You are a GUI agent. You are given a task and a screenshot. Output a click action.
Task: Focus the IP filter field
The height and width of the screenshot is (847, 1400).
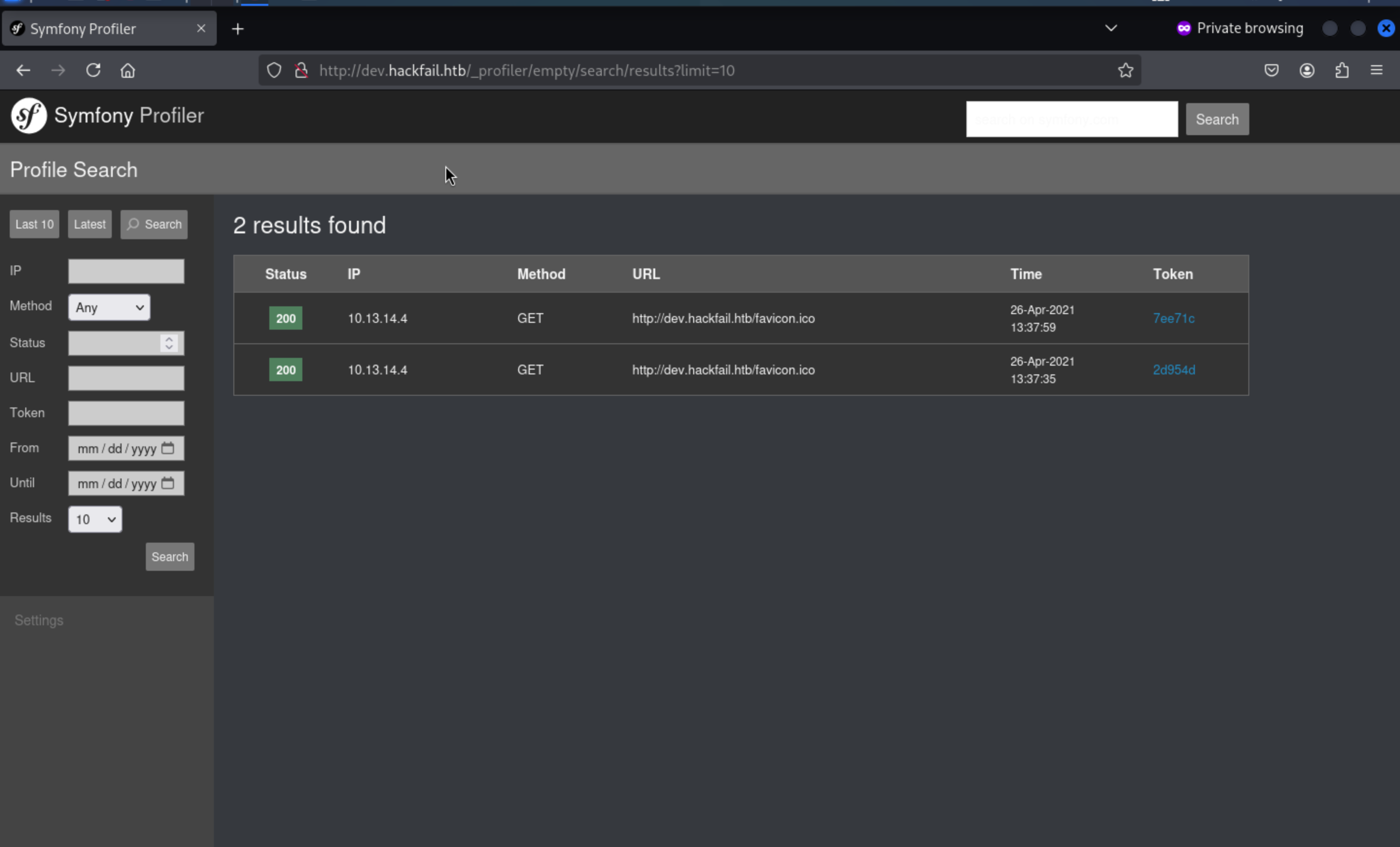(126, 271)
